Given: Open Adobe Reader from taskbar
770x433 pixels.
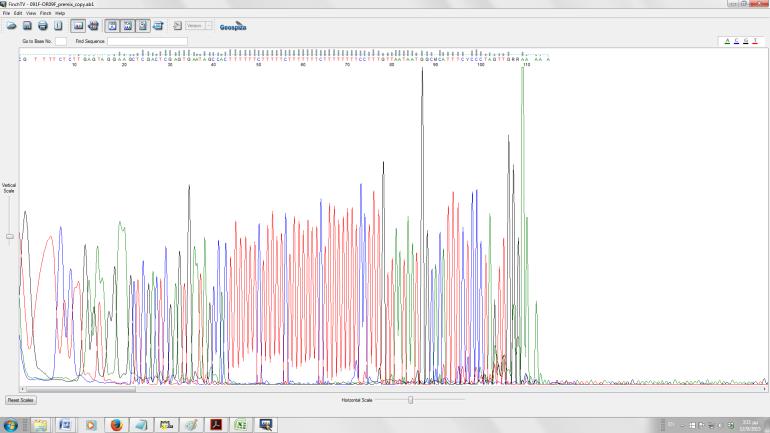Looking at the screenshot, I should click(216, 425).
